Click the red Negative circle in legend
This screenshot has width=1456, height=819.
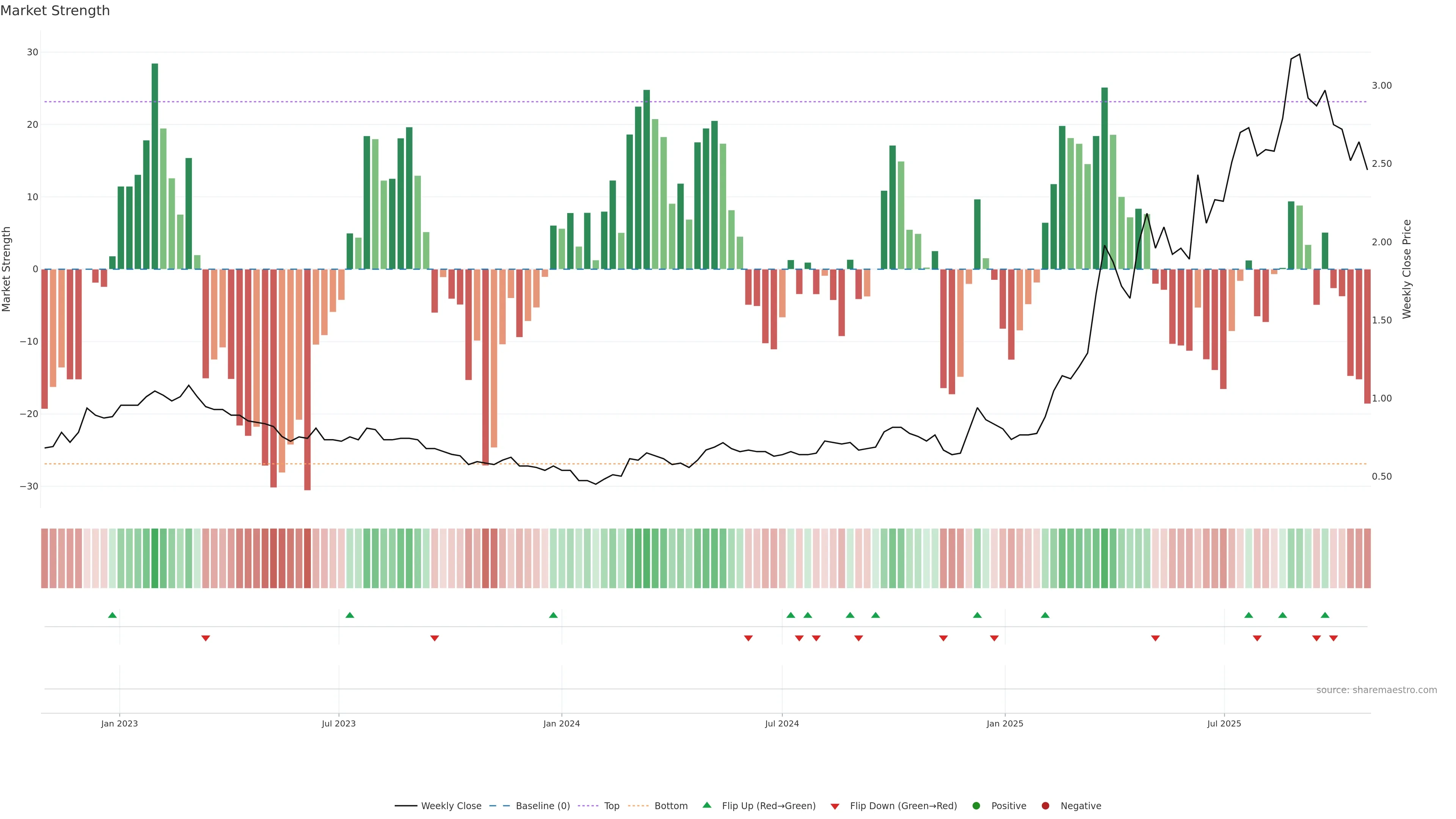[1045, 806]
